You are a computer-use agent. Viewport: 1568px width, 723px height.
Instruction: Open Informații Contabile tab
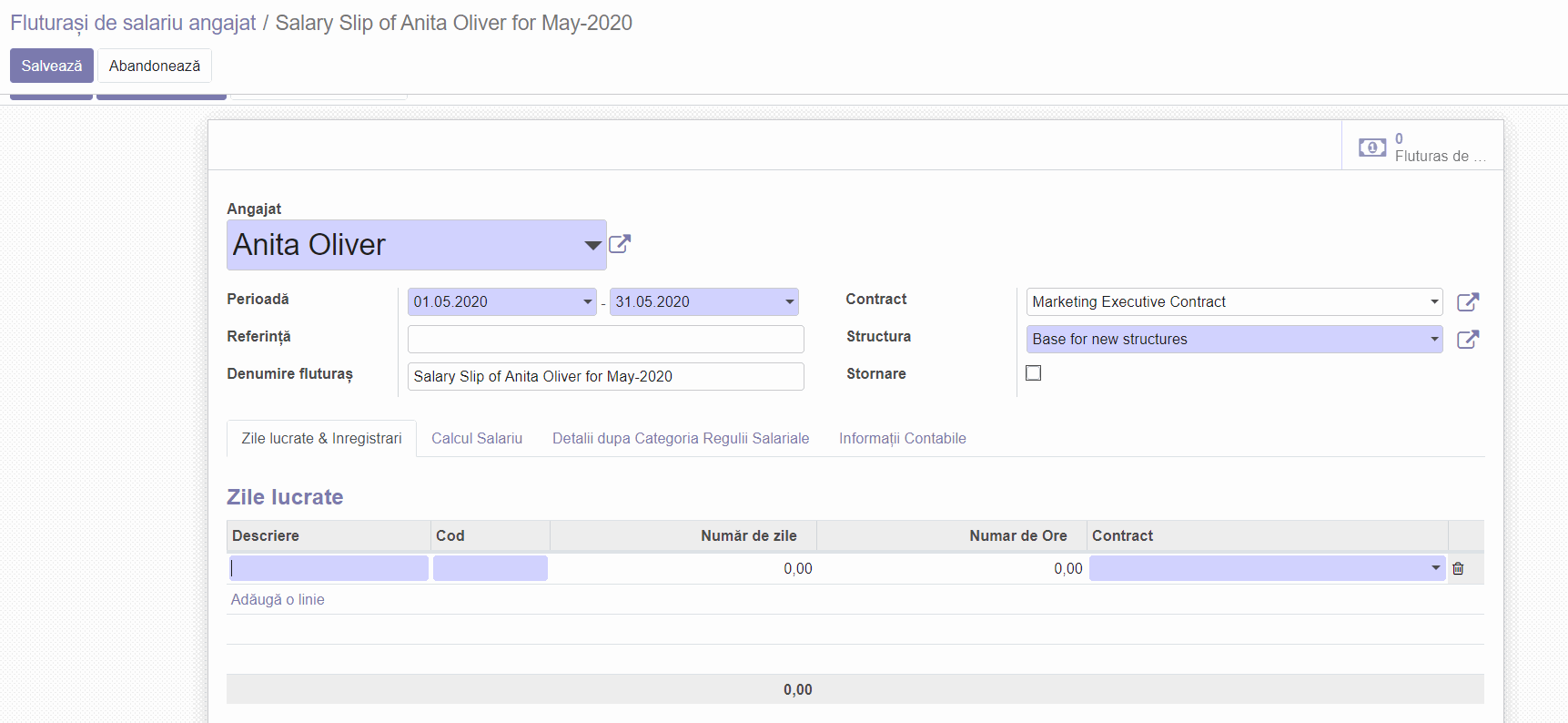click(x=903, y=439)
